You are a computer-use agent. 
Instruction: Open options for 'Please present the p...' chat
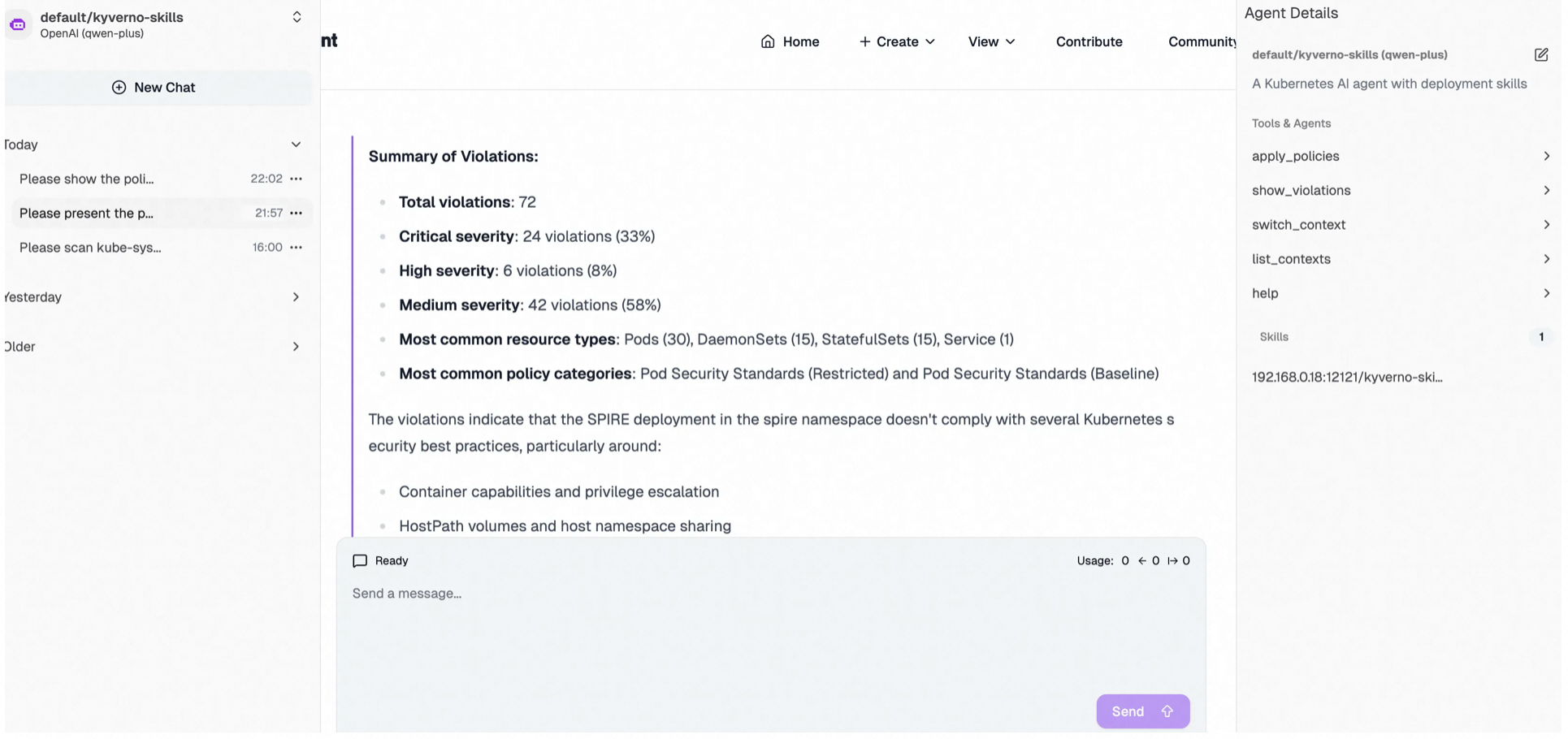297,213
